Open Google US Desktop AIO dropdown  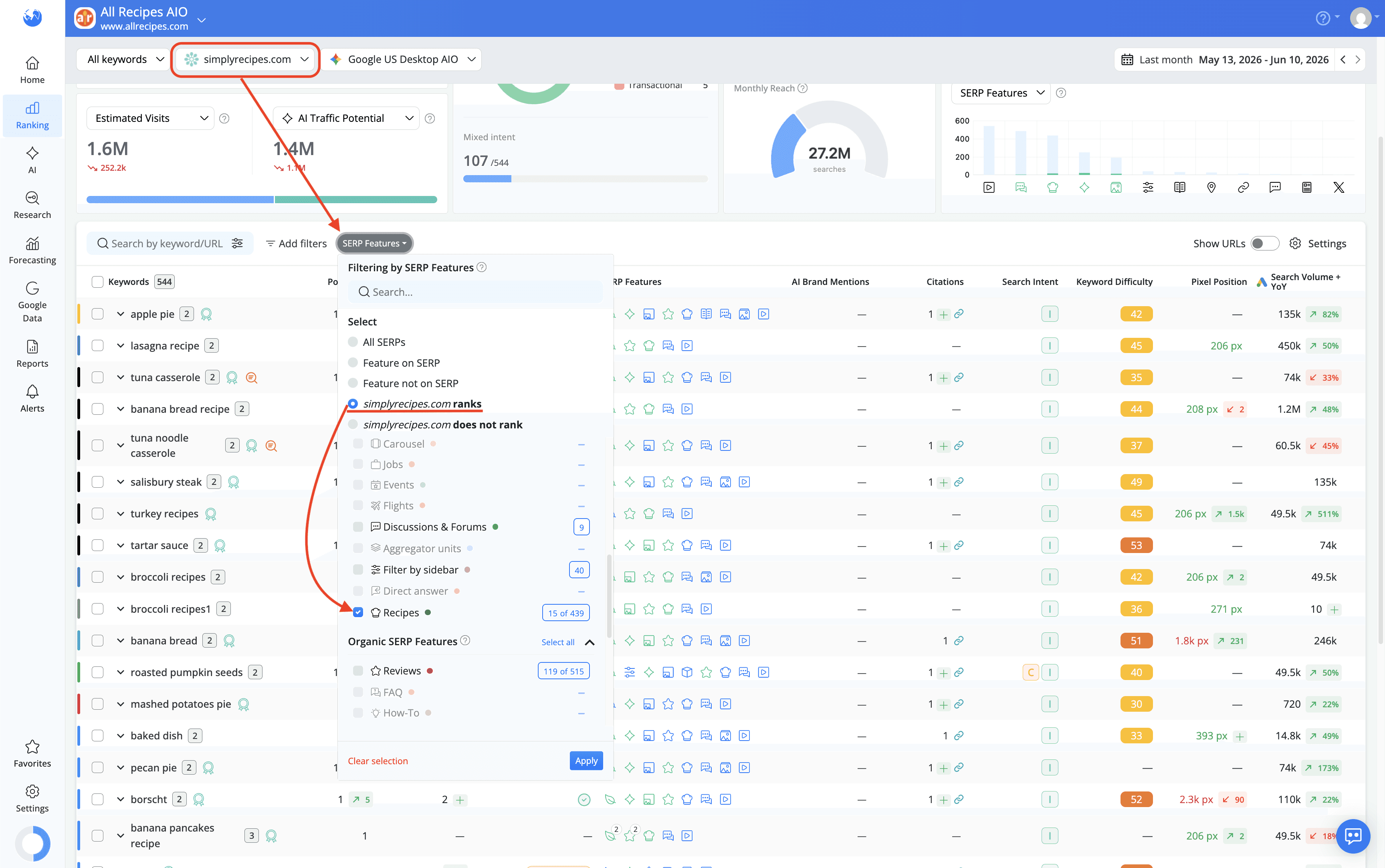pos(402,59)
